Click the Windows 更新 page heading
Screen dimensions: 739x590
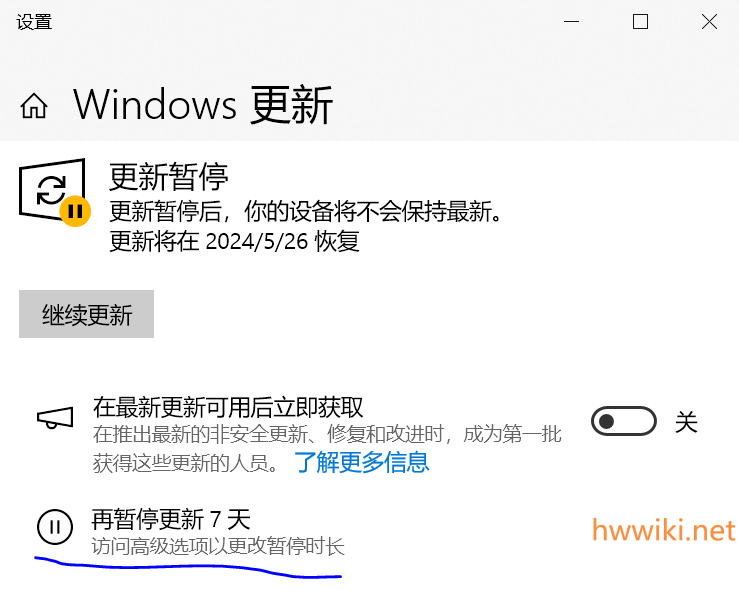click(x=203, y=105)
